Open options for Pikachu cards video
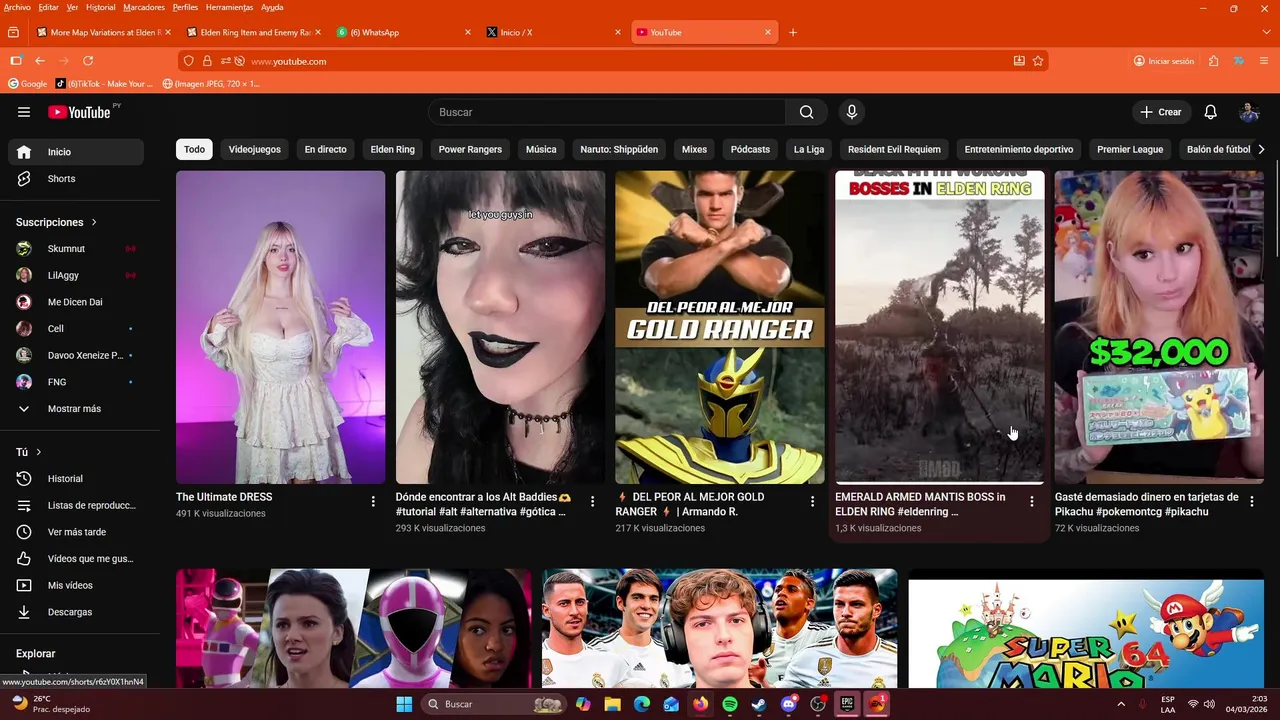Viewport: 1280px width, 720px height. point(1251,501)
